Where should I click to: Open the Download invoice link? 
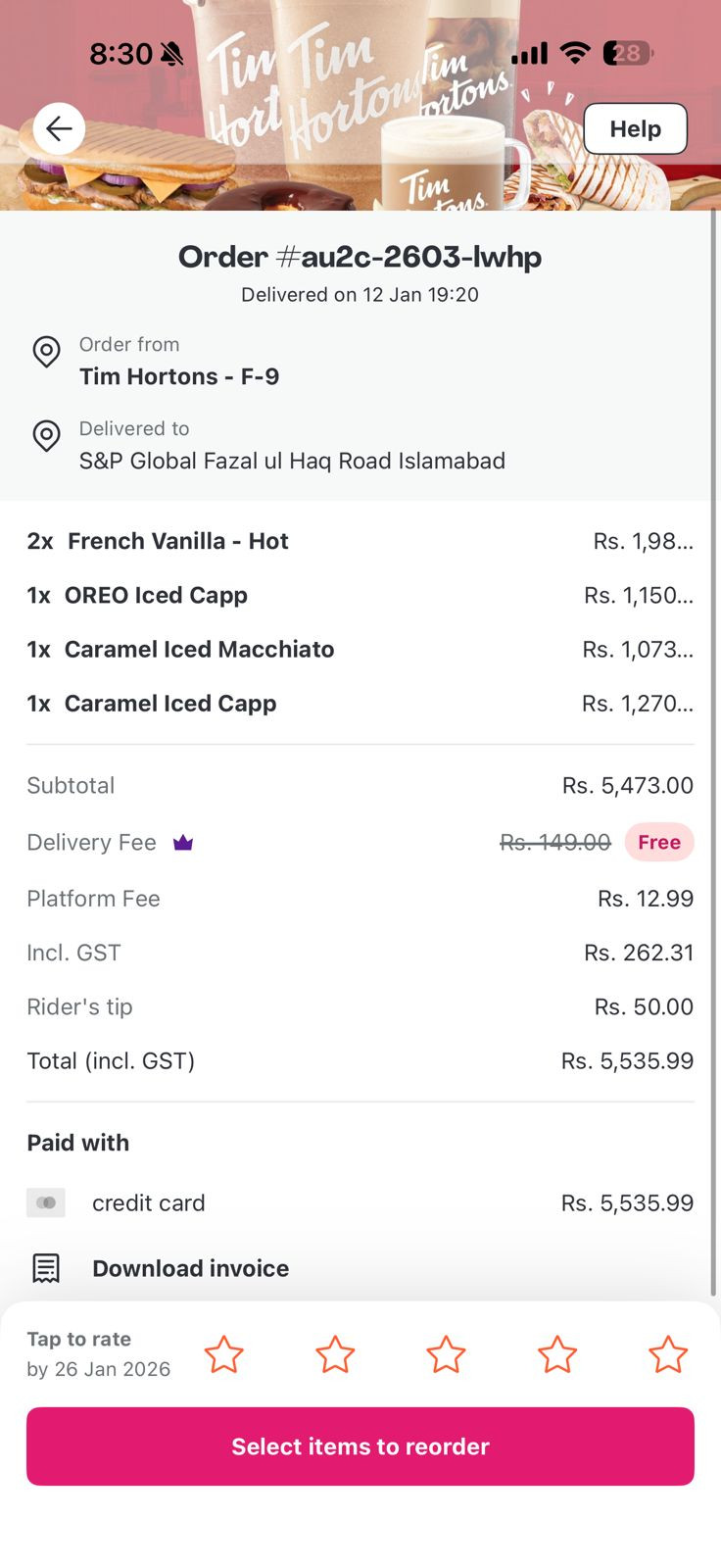(190, 1268)
